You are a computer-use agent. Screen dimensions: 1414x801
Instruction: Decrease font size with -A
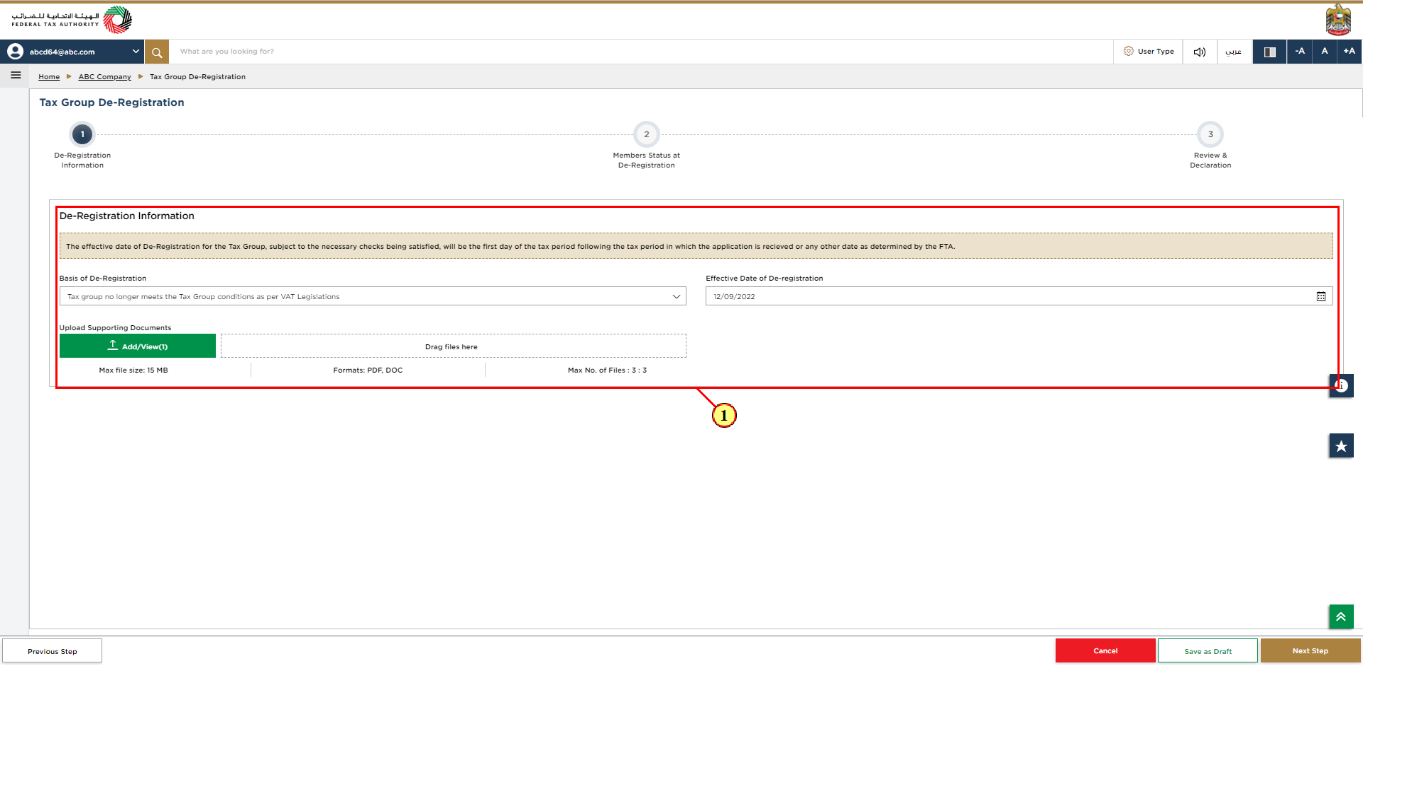(x=1300, y=52)
